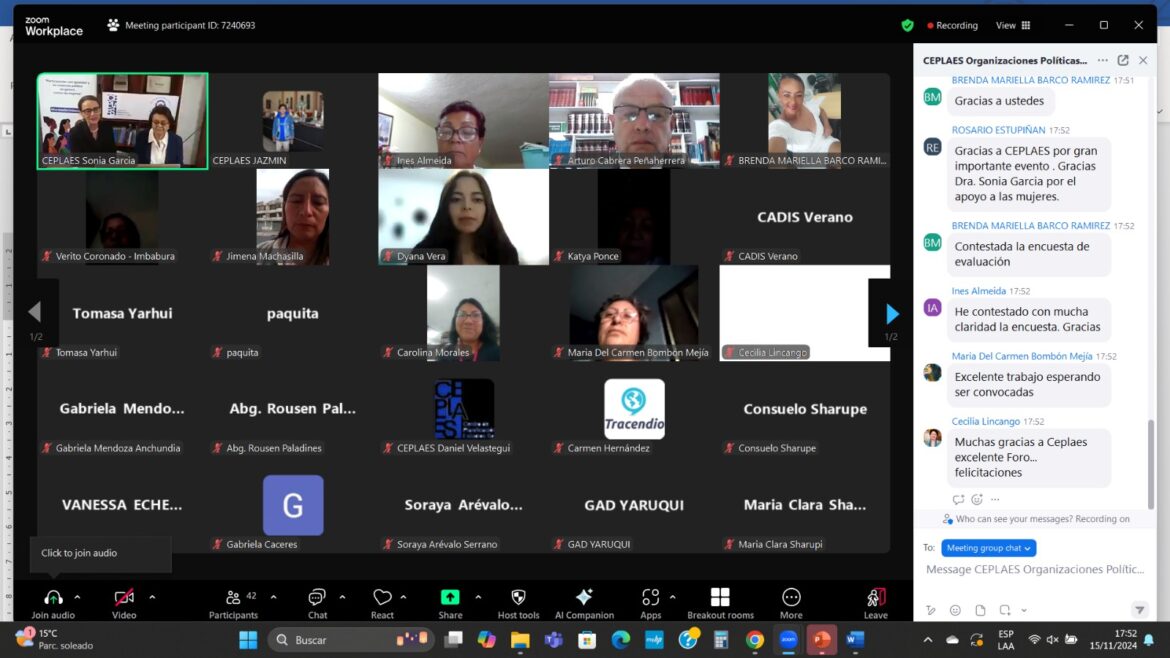Expand the arrow next to Participants
This screenshot has height=658, width=1170.
point(273,597)
